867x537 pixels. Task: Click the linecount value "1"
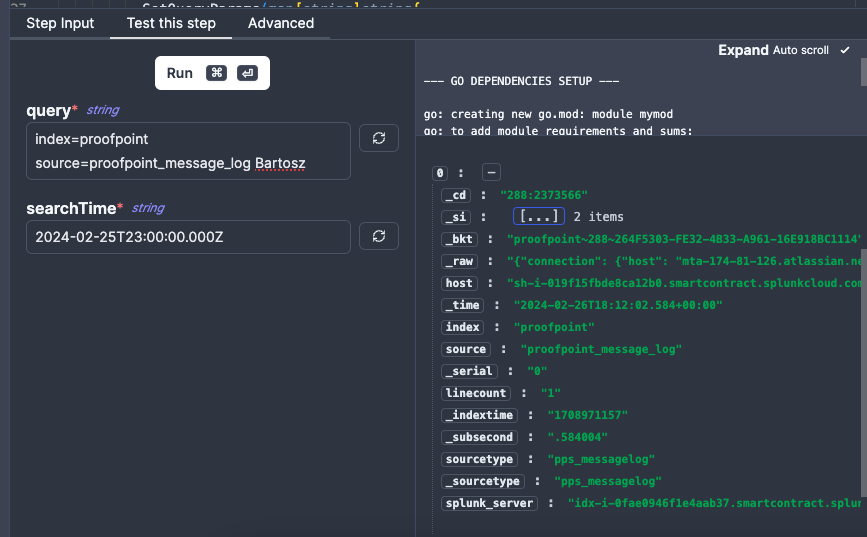[x=550, y=393]
